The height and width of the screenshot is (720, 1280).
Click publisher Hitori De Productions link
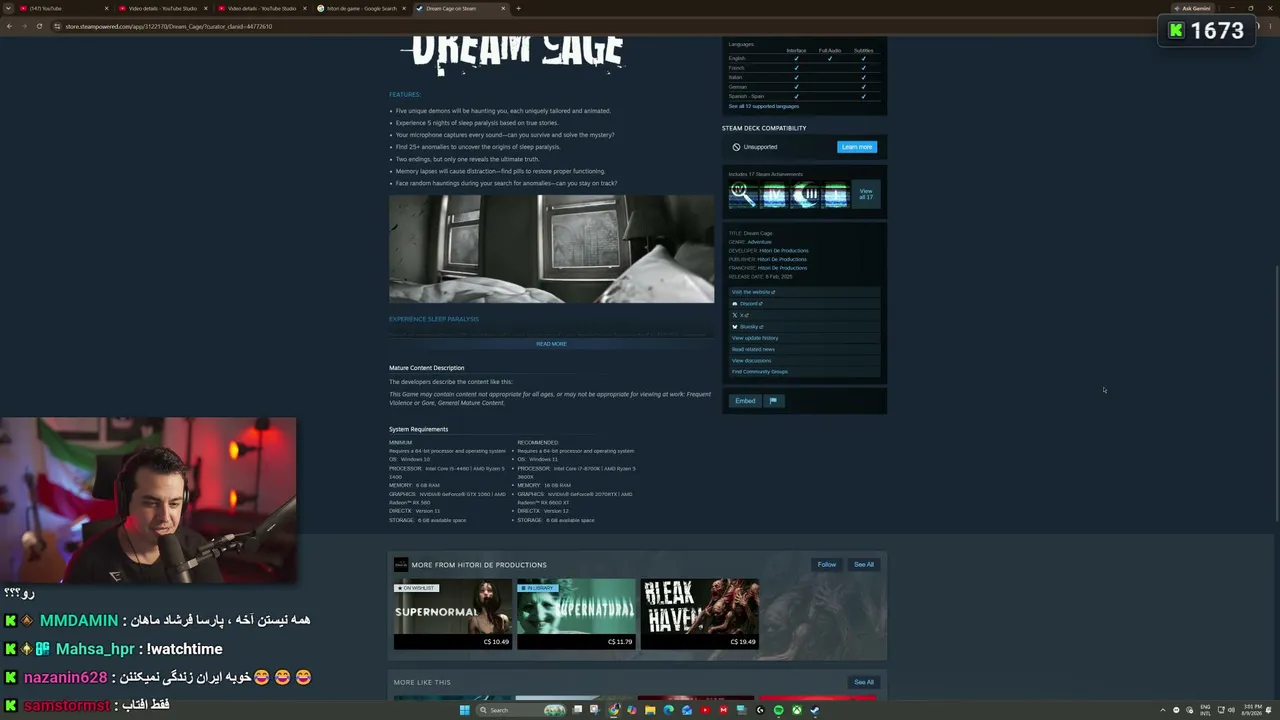782,260
